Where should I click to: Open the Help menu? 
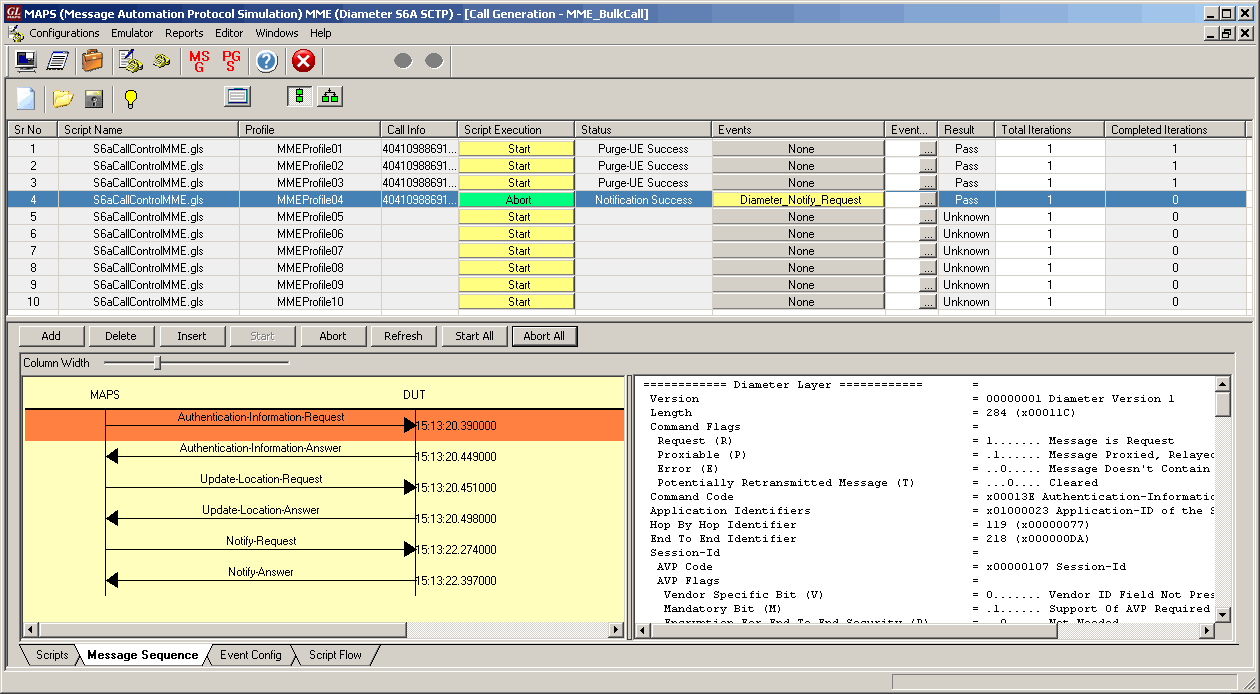point(320,33)
